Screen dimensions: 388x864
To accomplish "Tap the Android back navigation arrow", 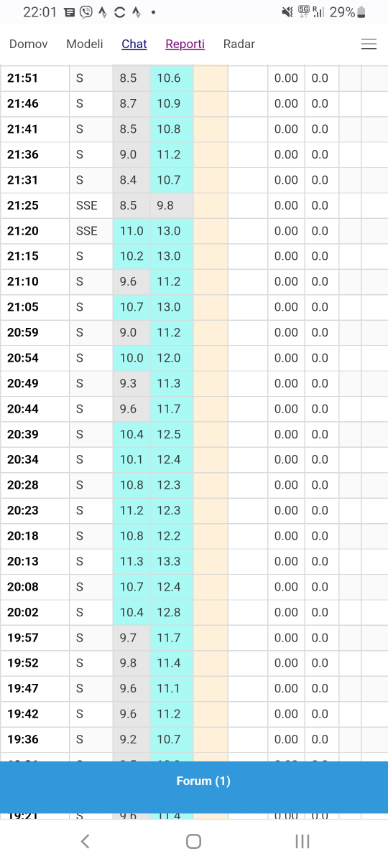I will point(85,841).
